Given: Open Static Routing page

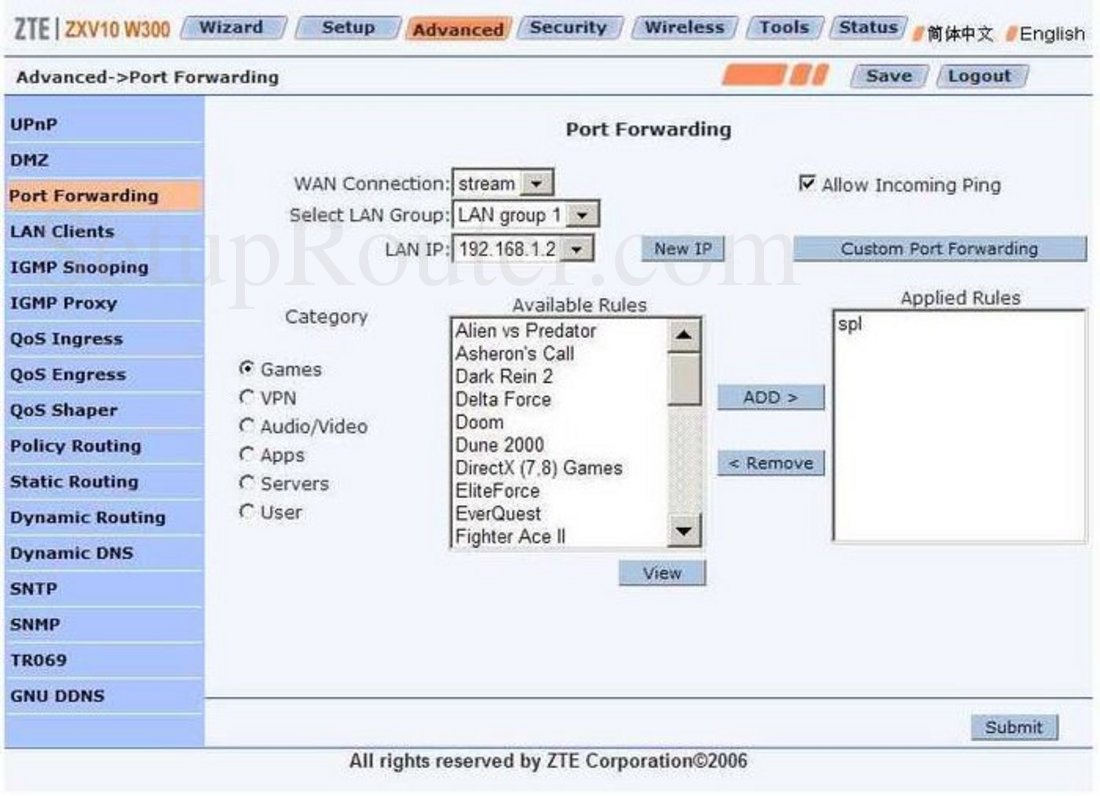Looking at the screenshot, I should [104, 483].
